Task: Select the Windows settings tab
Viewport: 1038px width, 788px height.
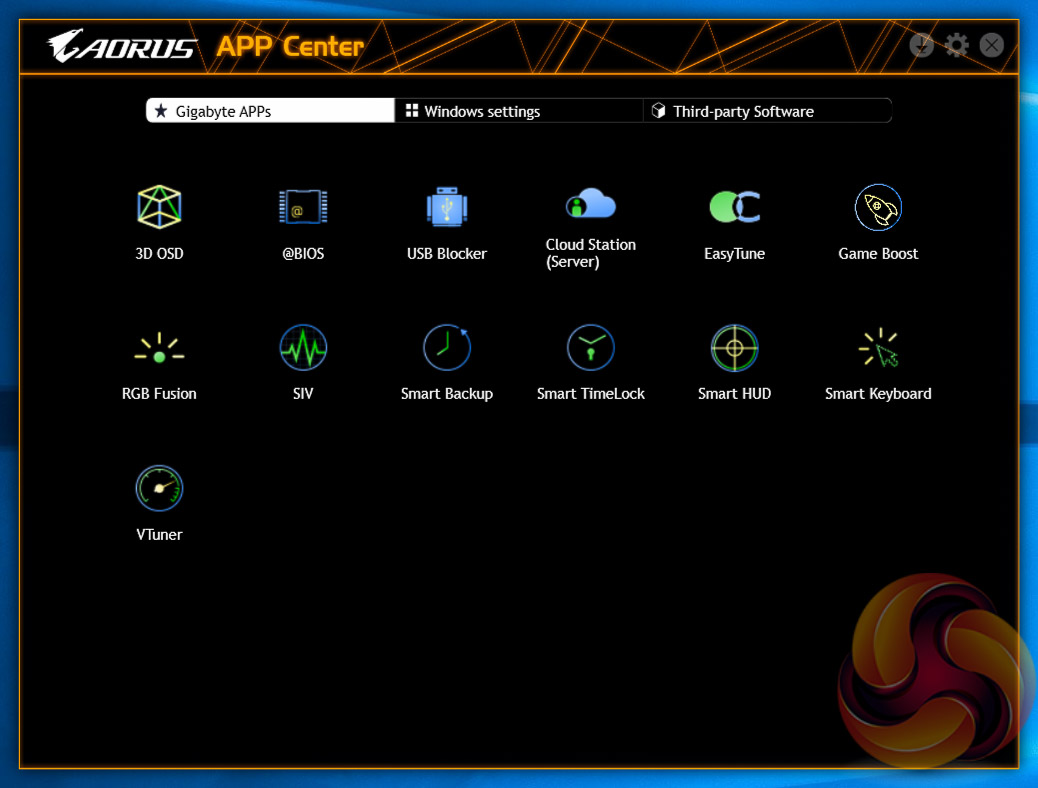Action: (x=518, y=111)
